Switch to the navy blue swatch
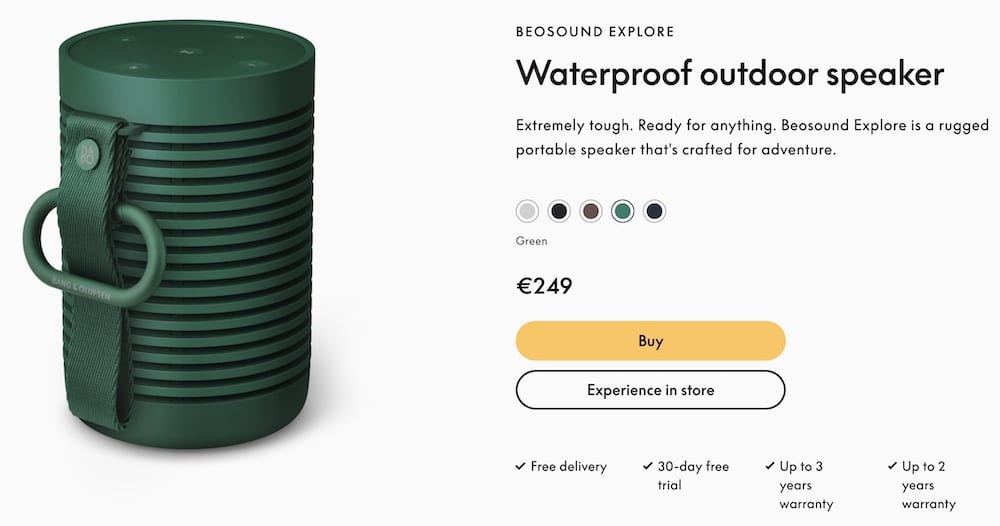This screenshot has width=1000, height=526. (654, 211)
